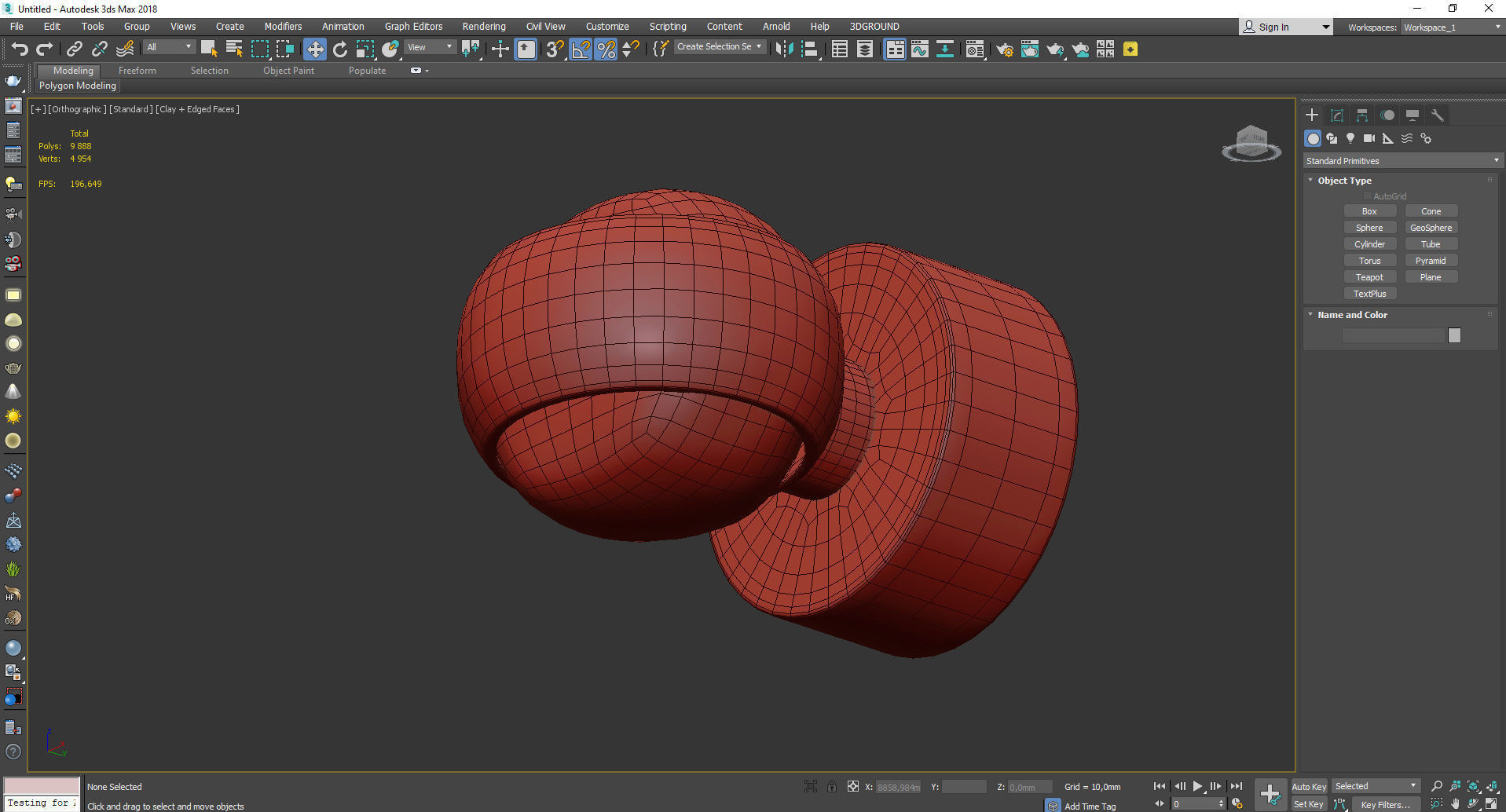Click the Set Key button

click(x=1309, y=804)
